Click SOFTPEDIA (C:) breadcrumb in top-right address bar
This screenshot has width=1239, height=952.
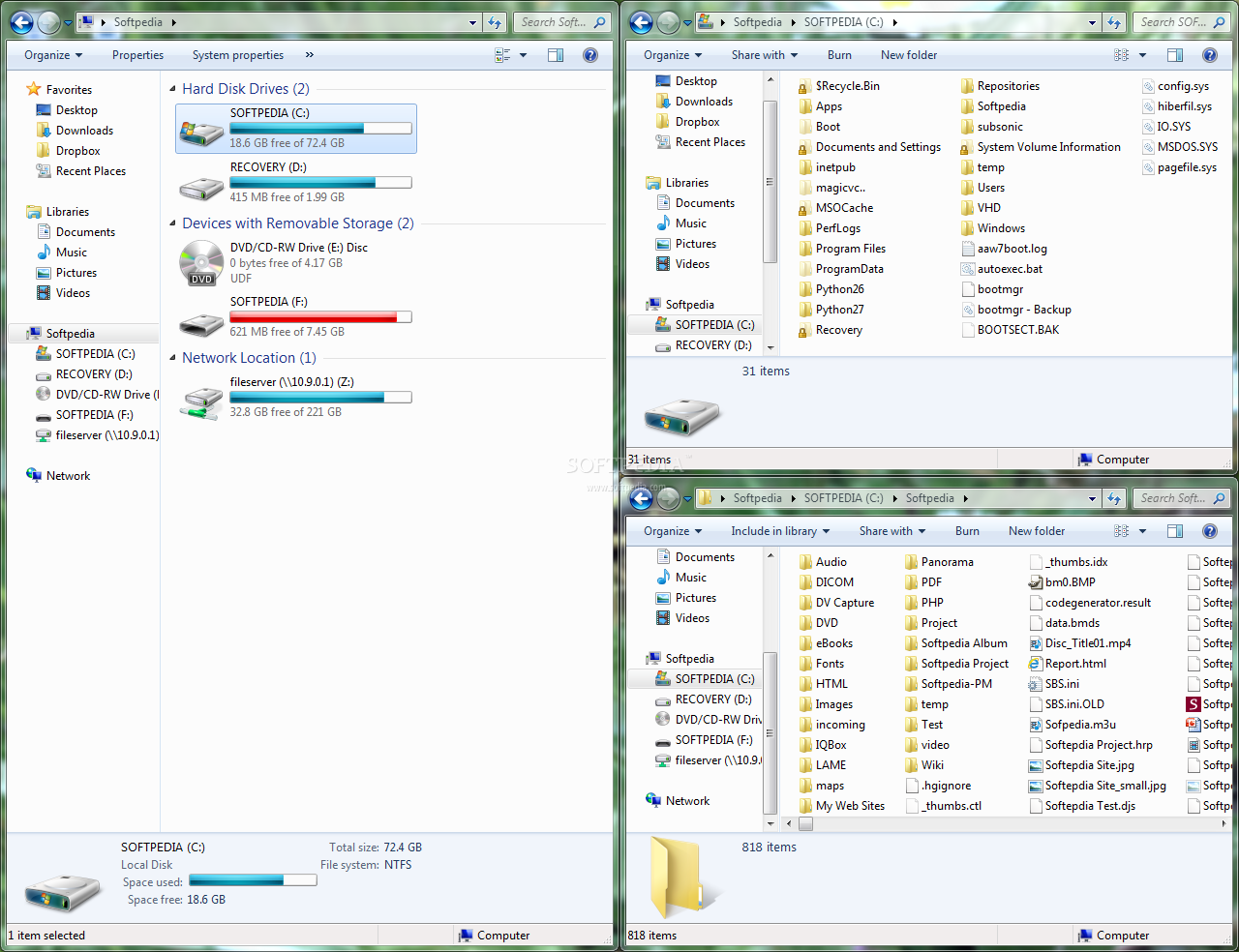pyautogui.click(x=843, y=22)
